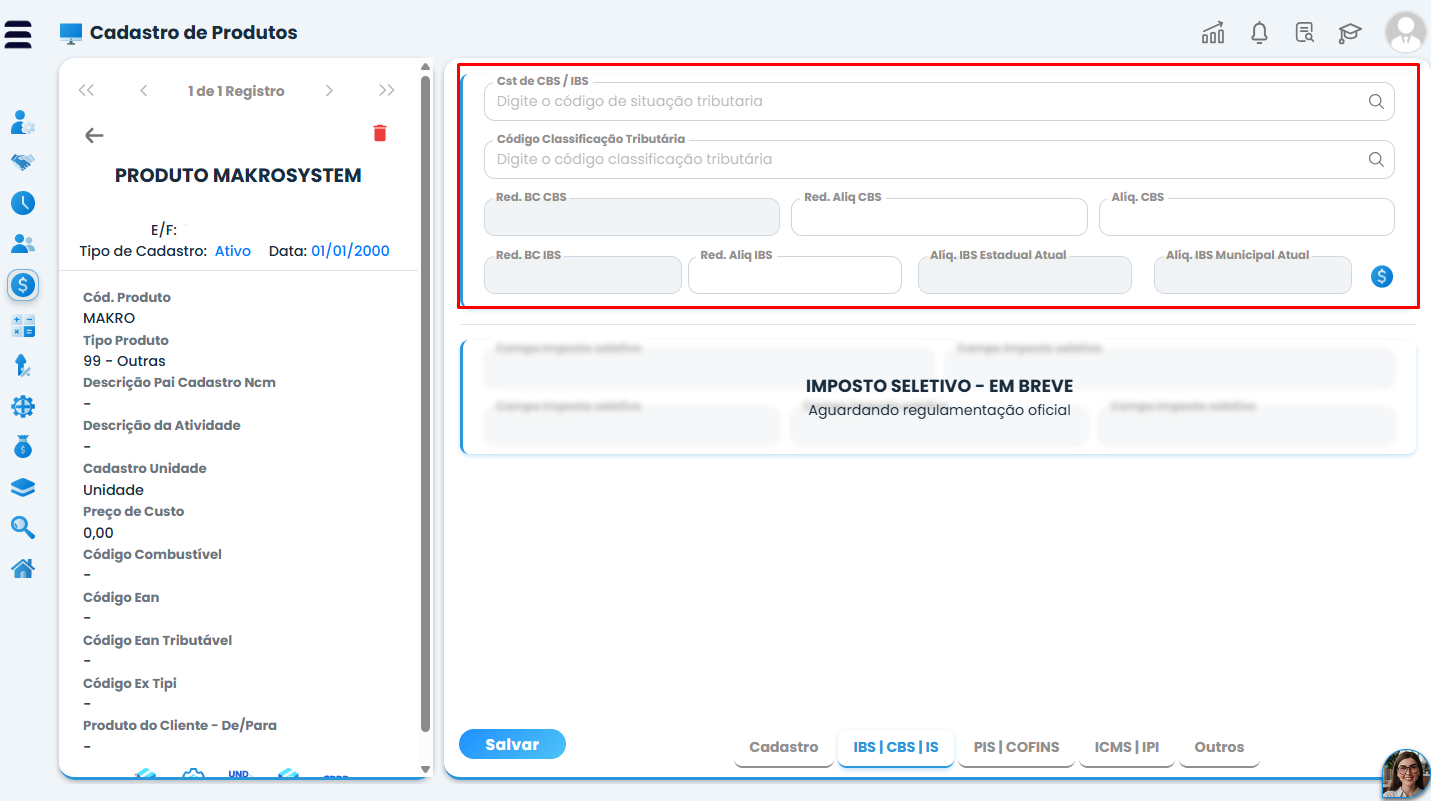Switch to the Cadastro tab

coord(784,748)
